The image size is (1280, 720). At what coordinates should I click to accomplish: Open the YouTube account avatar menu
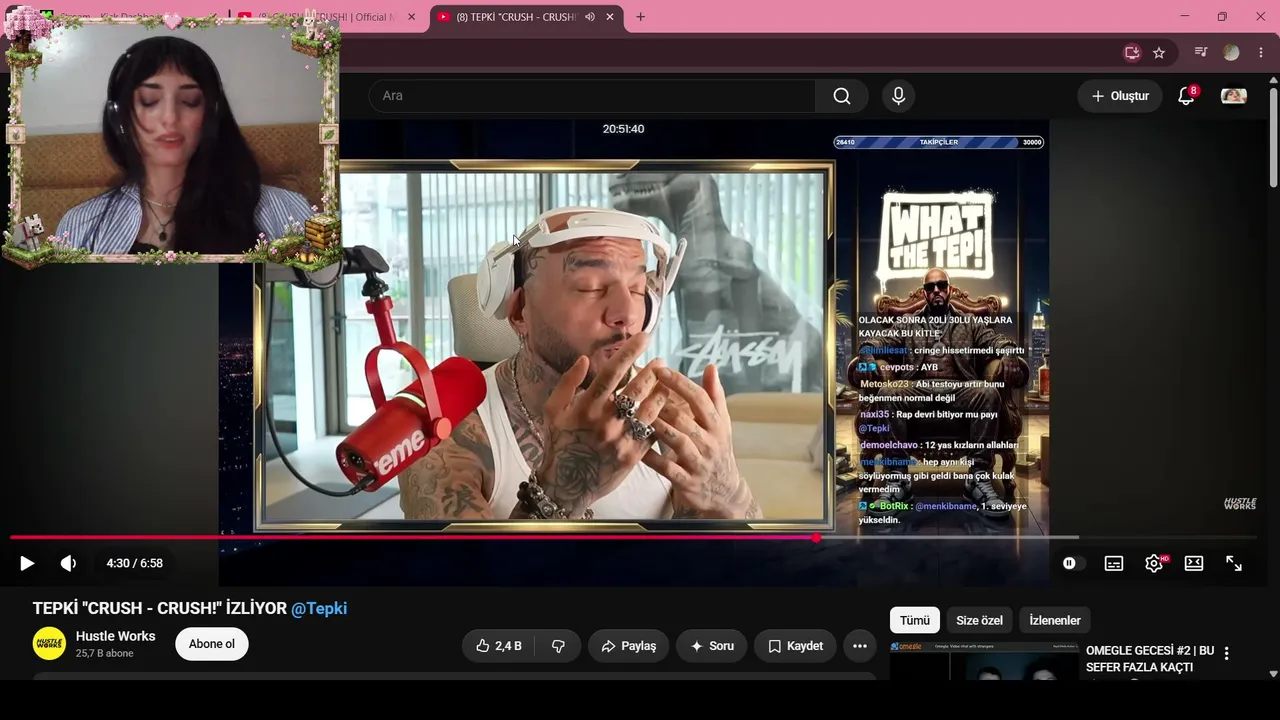click(1234, 96)
